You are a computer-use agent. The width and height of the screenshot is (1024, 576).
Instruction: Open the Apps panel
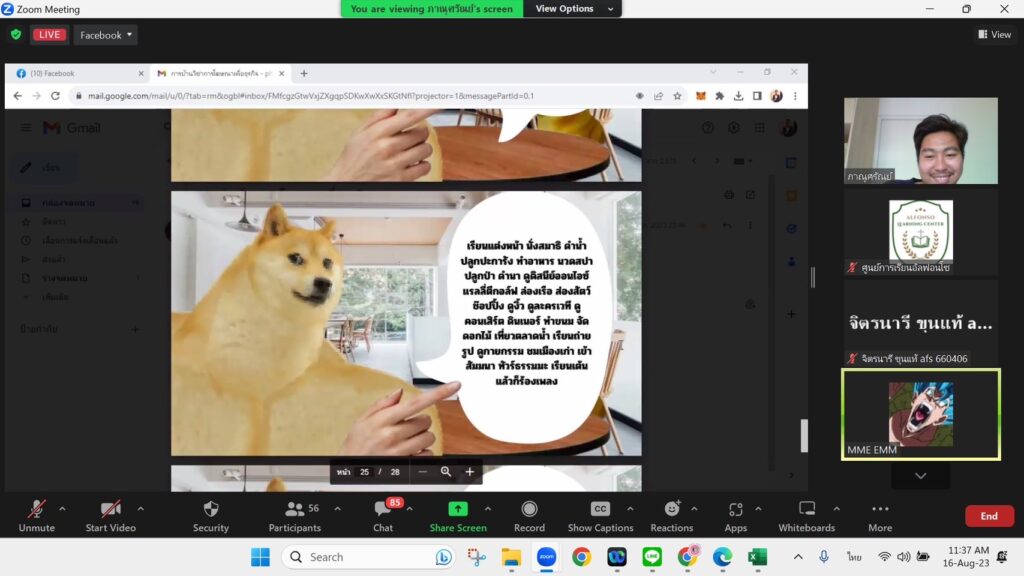tap(736, 509)
